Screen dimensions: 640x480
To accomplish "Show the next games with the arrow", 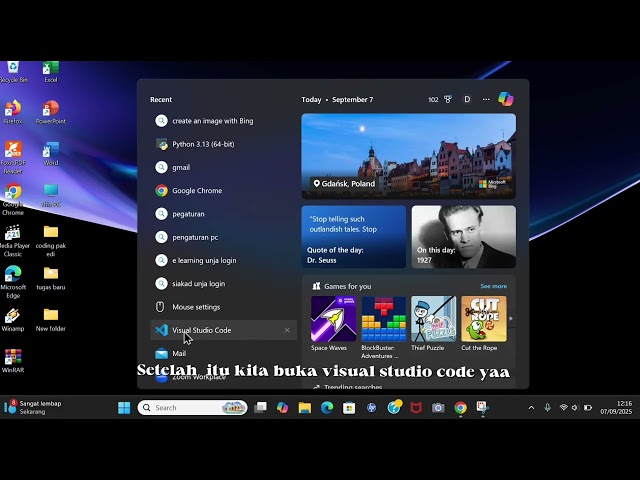I will coord(511,318).
